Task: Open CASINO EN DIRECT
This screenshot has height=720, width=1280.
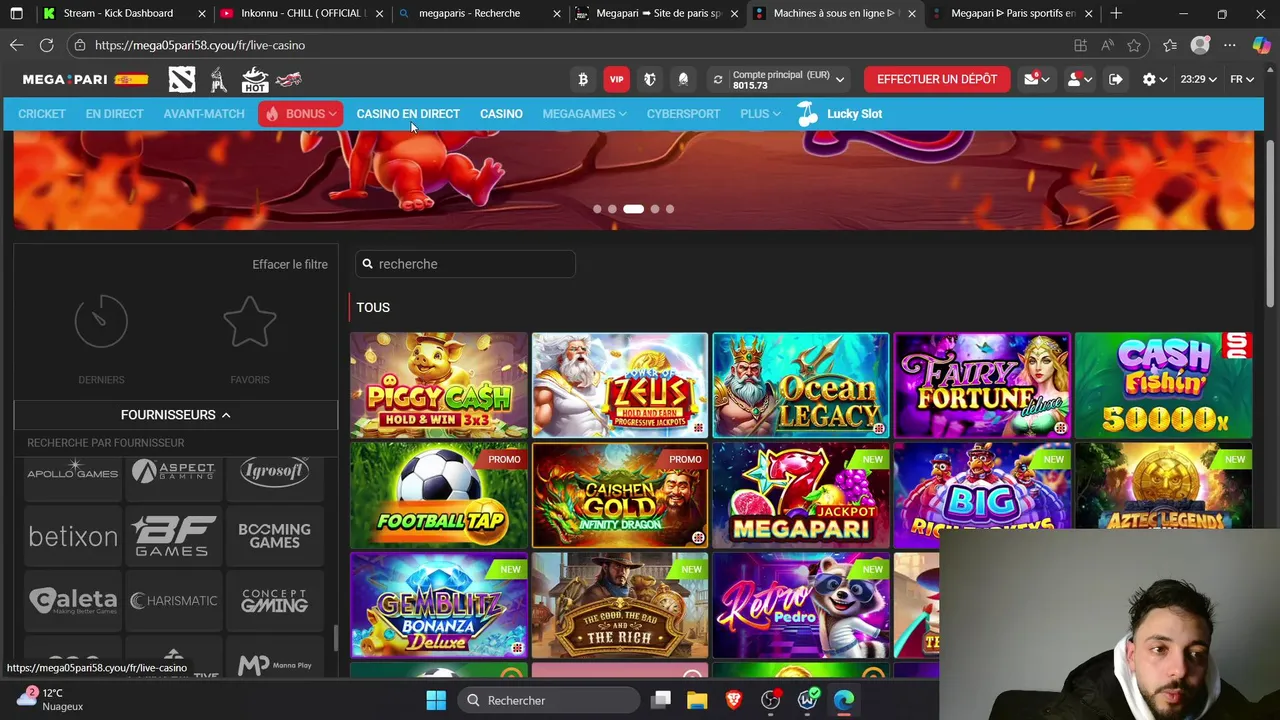Action: click(408, 114)
